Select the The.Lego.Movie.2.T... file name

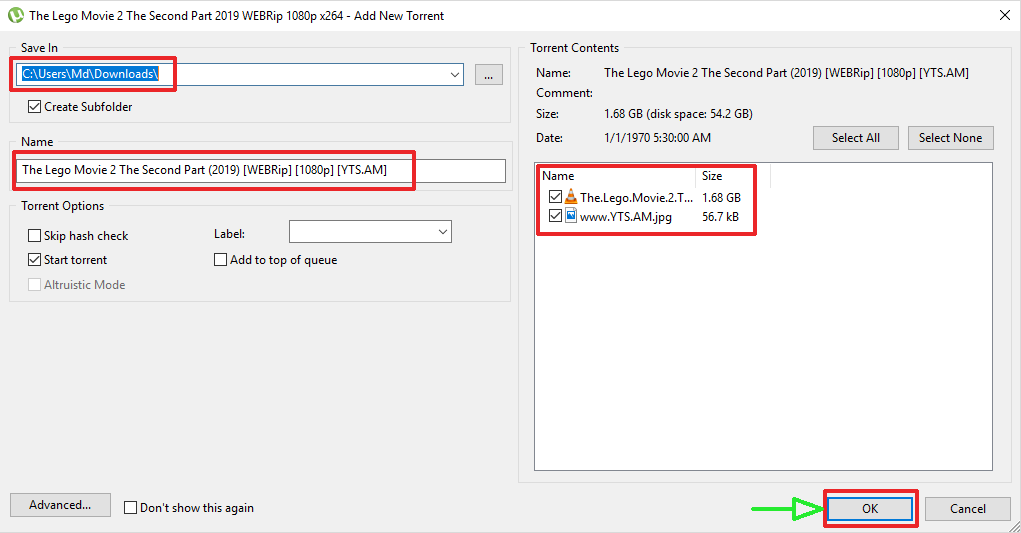point(636,197)
